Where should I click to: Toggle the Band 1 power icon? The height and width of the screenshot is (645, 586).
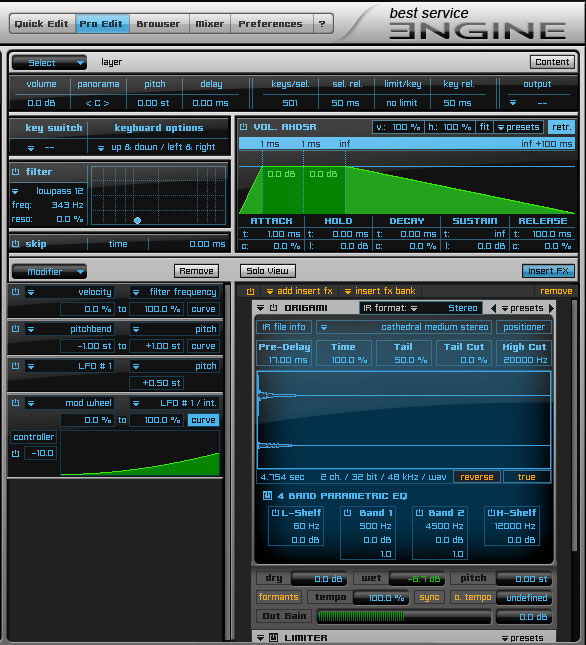(x=347, y=513)
